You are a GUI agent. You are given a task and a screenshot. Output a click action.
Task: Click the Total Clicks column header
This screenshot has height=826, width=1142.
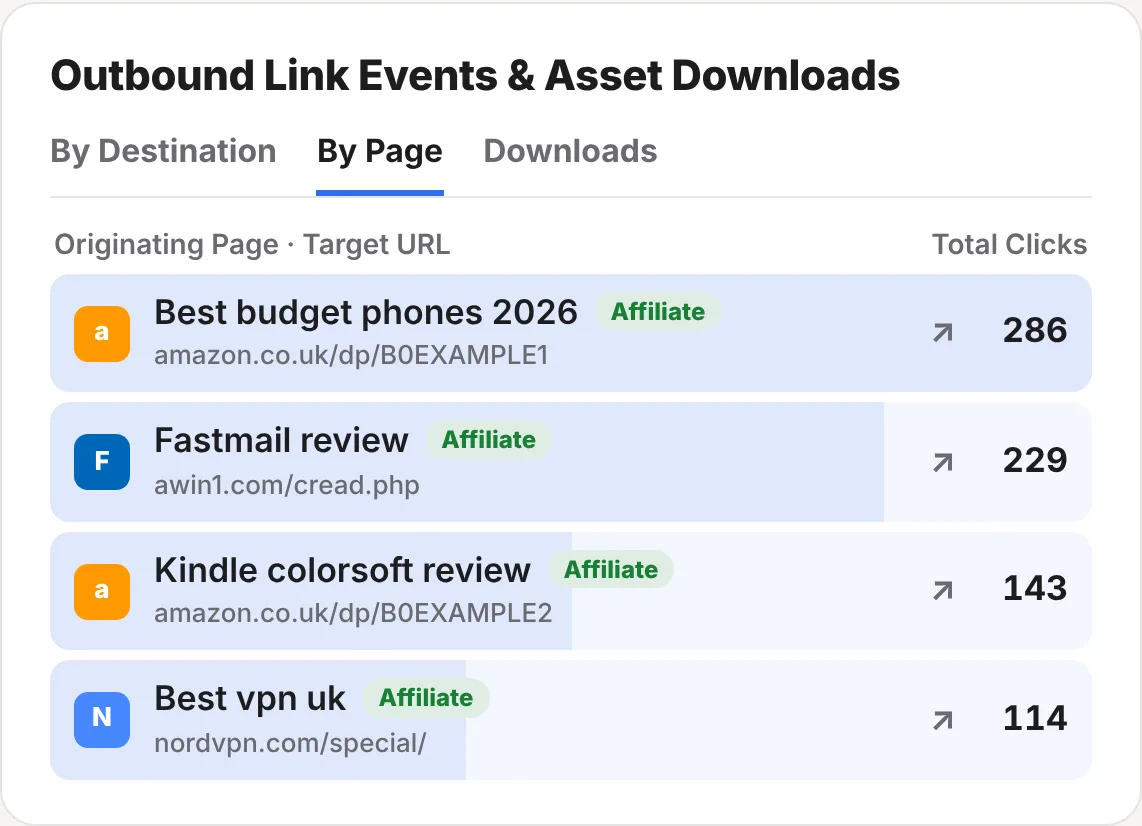[1009, 245]
